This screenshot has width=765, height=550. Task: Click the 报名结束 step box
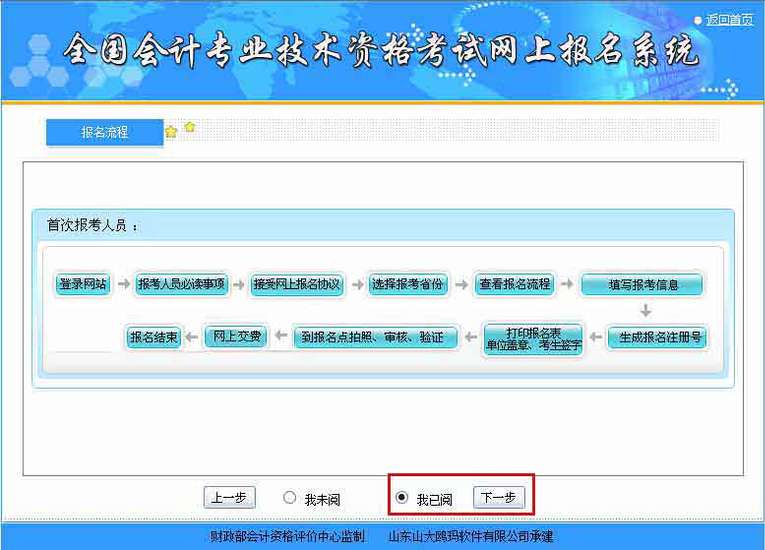tap(154, 338)
